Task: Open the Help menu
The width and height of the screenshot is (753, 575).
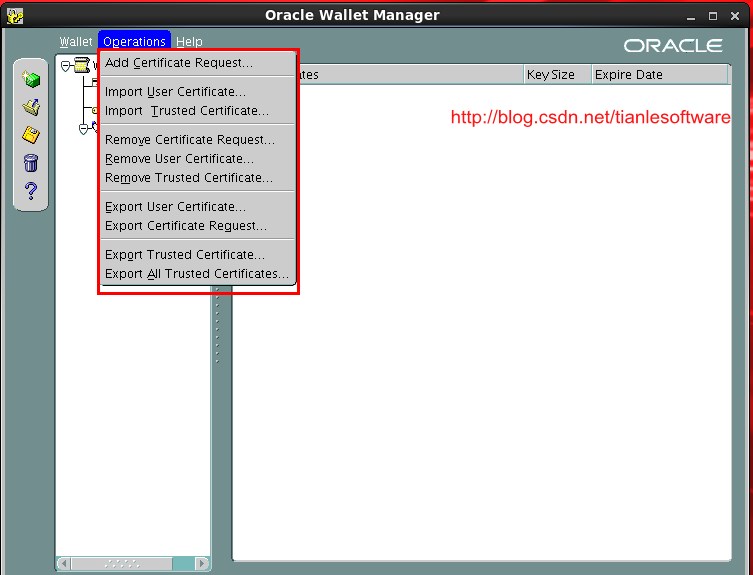Action: click(189, 42)
